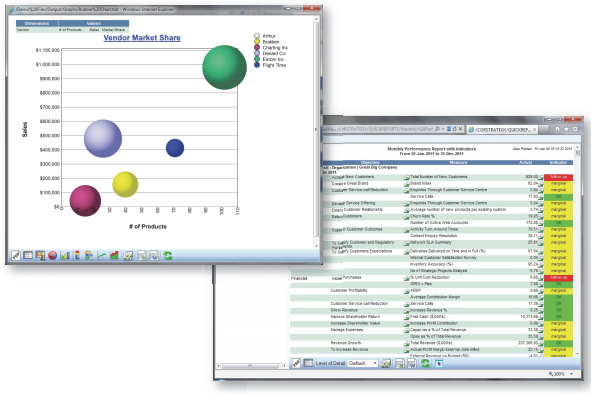This screenshot has height=394, width=591.
Task: Export the Monthly Performance report to Excel
Action: tap(400, 363)
